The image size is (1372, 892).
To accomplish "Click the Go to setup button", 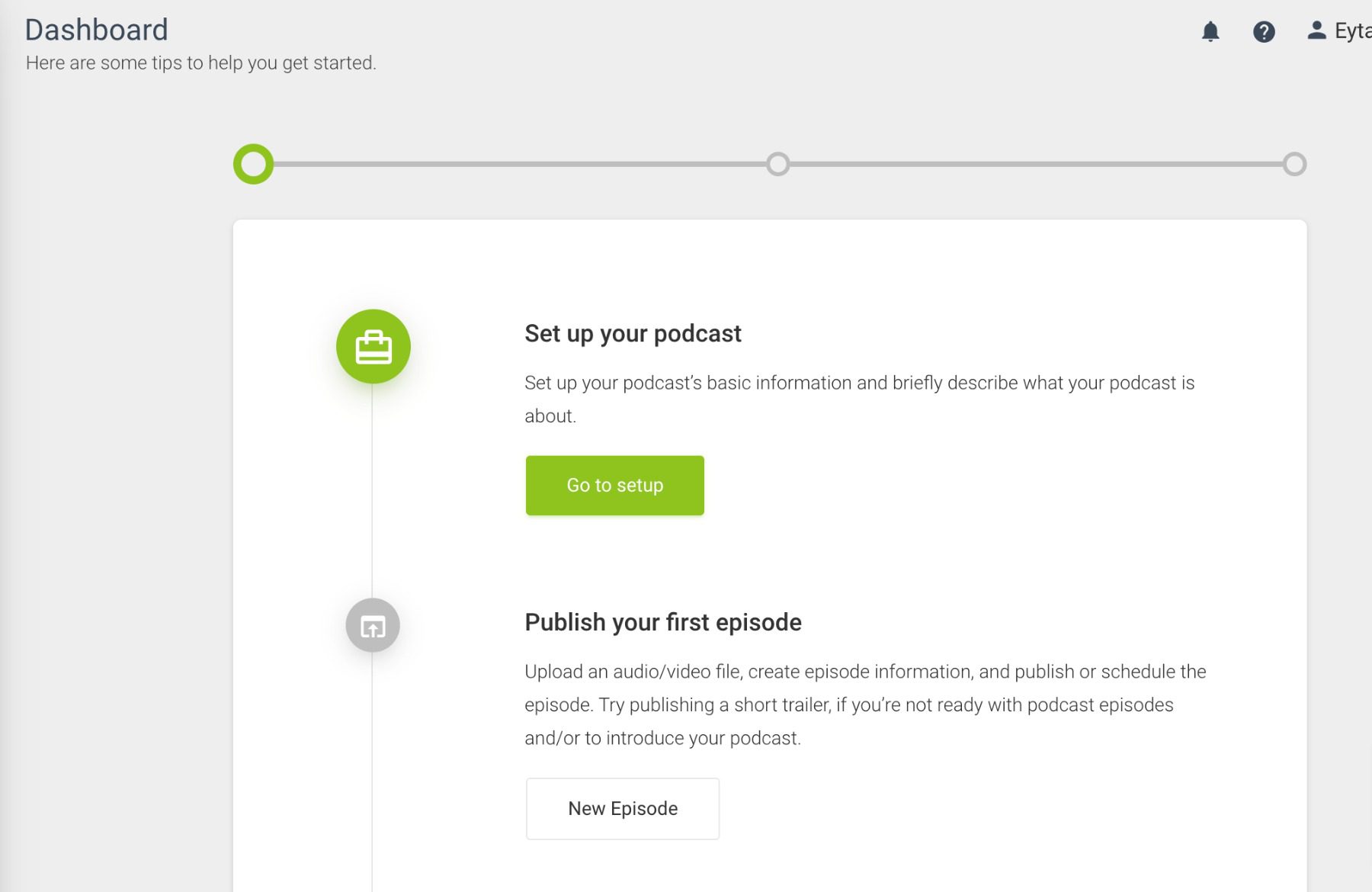I will 614,485.
